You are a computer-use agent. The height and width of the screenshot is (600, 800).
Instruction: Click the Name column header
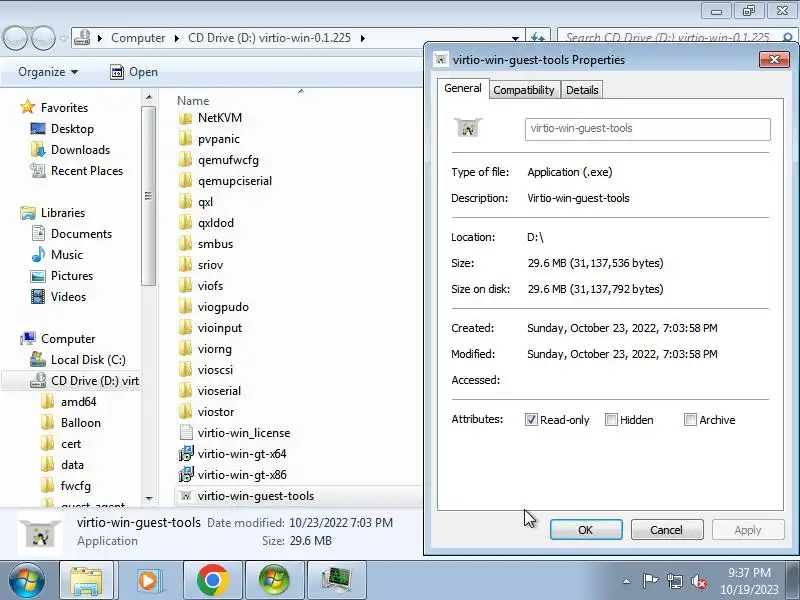[193, 101]
